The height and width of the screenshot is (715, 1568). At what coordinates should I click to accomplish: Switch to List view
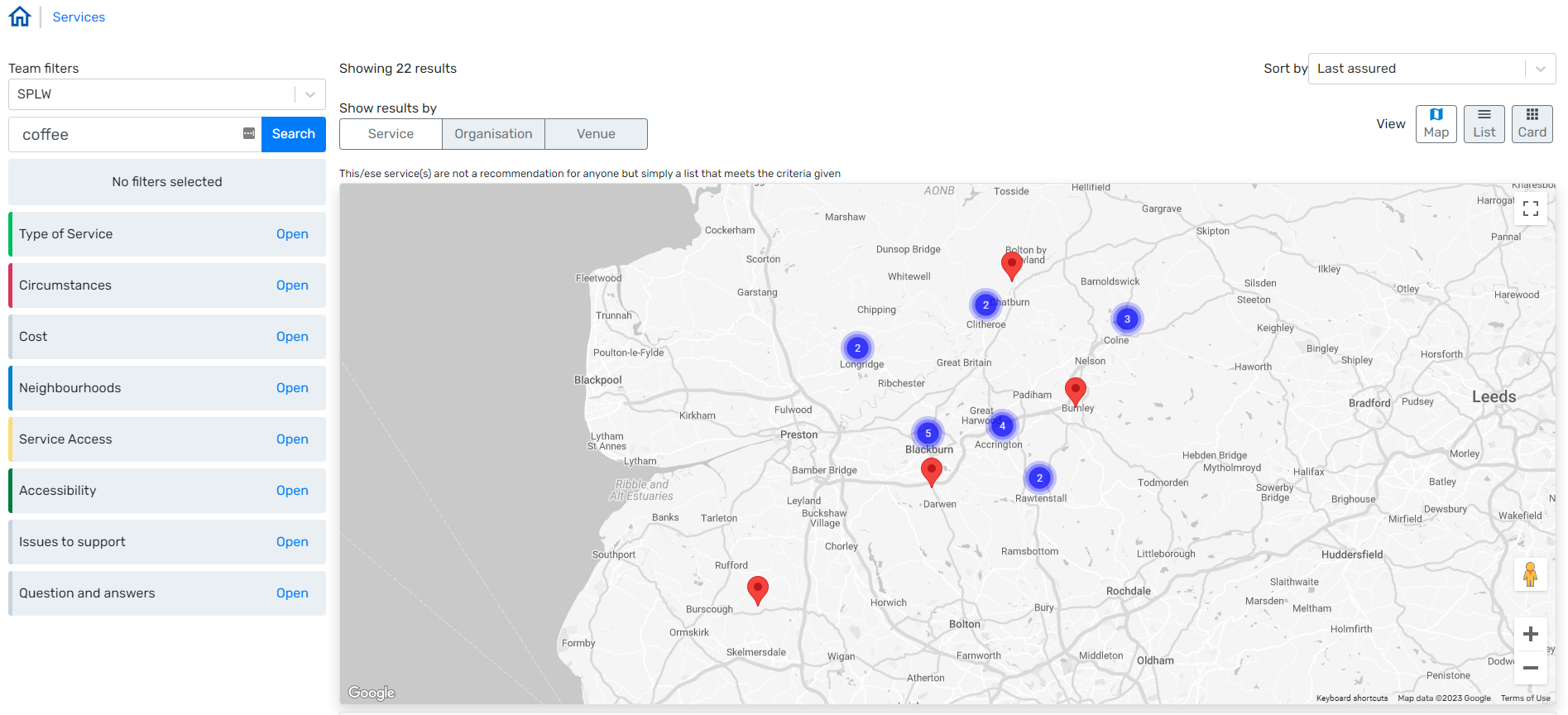pyautogui.click(x=1484, y=124)
